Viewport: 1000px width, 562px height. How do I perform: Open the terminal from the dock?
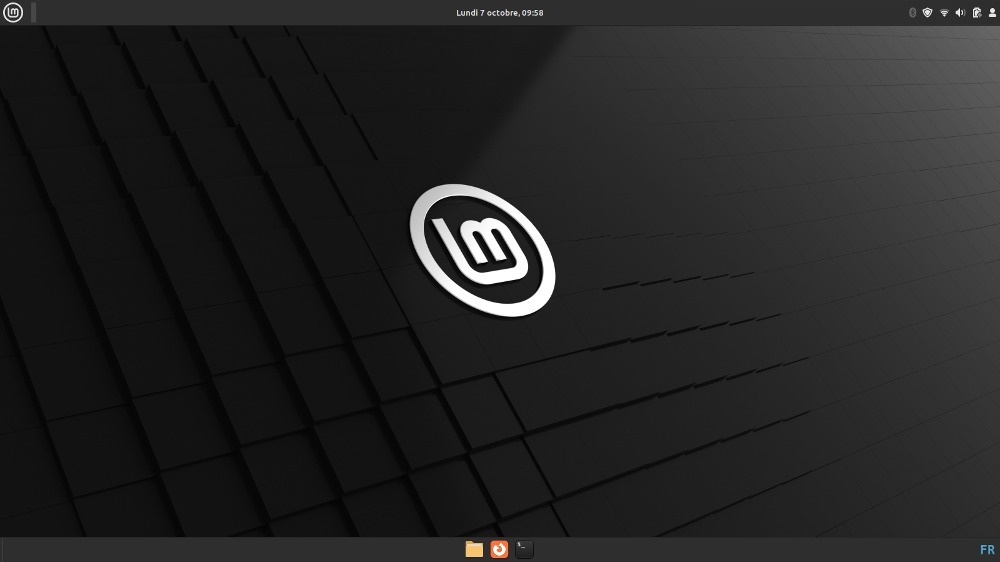click(524, 549)
